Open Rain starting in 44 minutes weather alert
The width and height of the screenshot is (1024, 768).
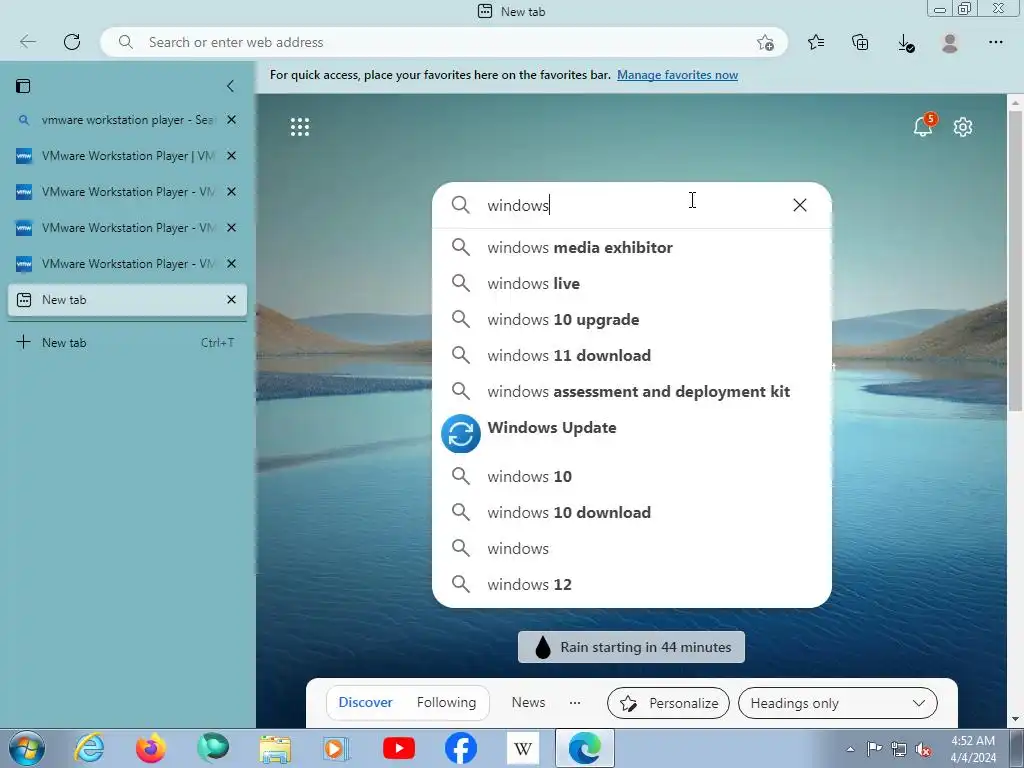coord(631,647)
